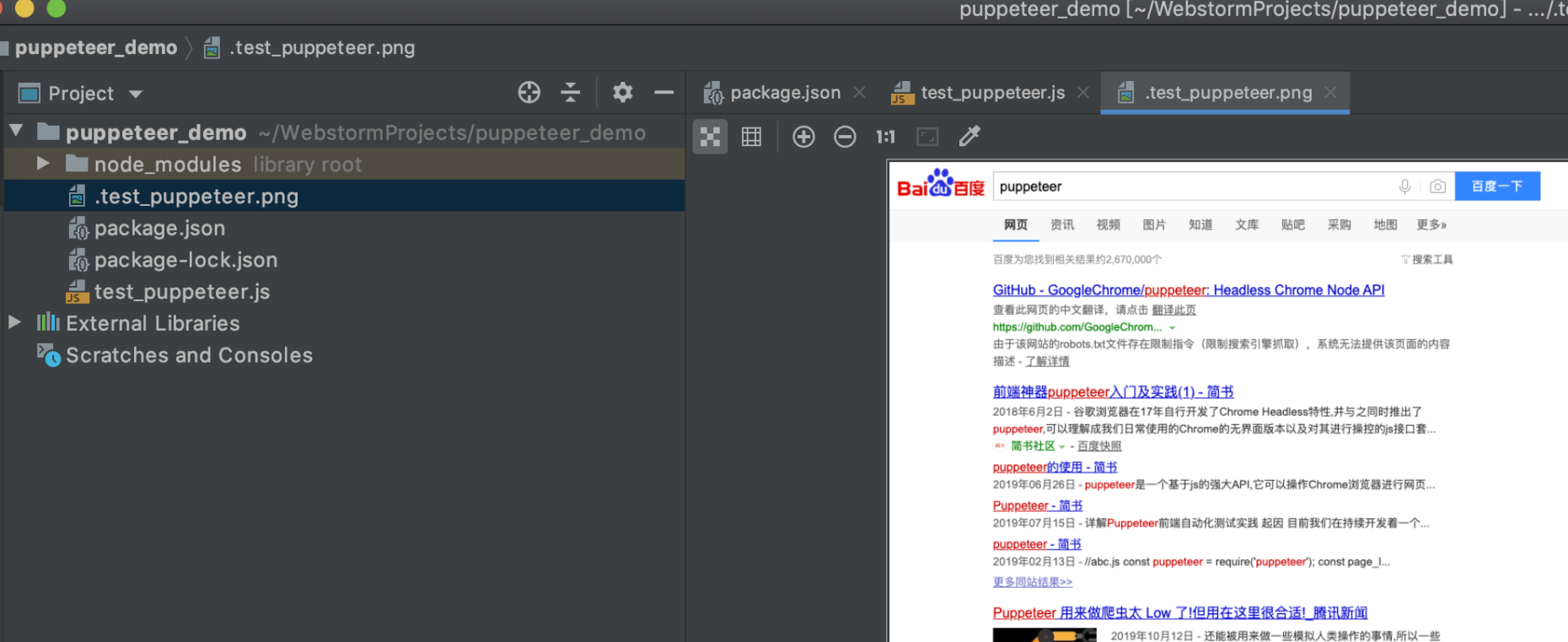This screenshot has width=1568, height=642.
Task: Click the 了解详情 link
Action: pyautogui.click(x=1047, y=361)
